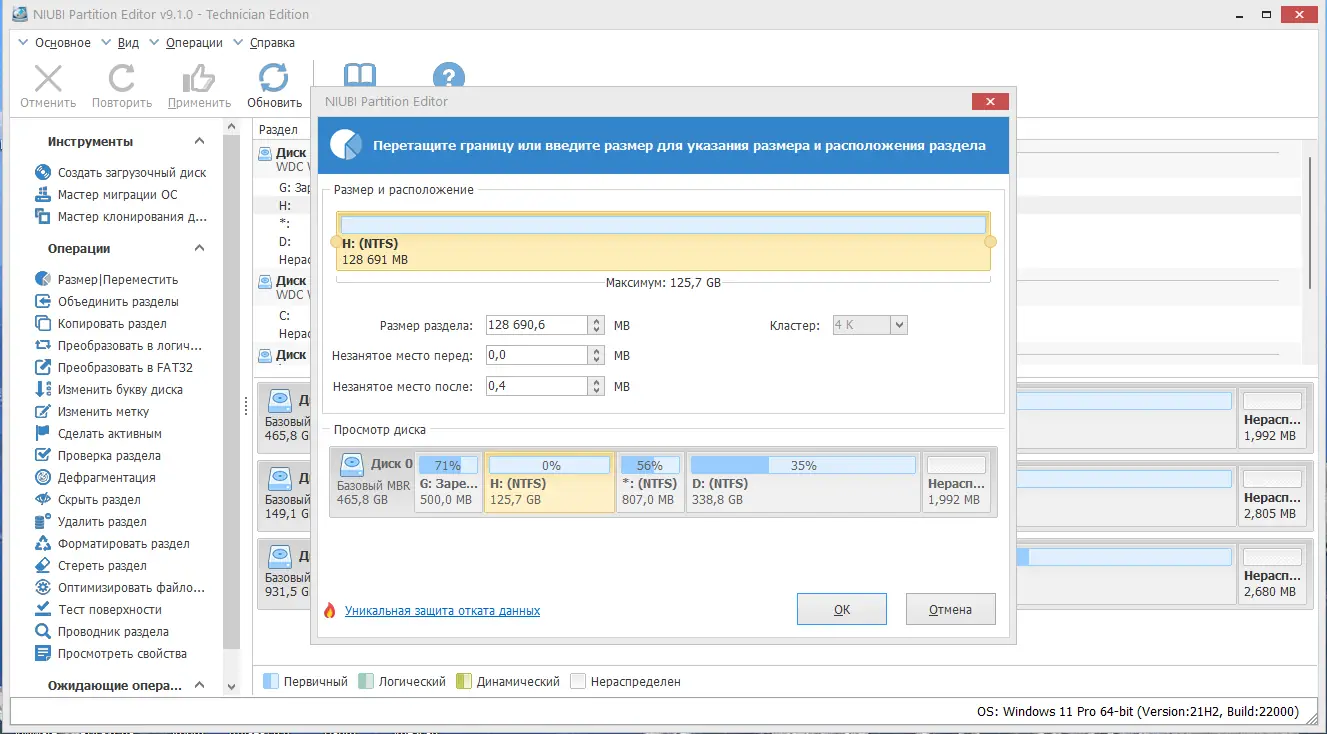Collapse the 'Инструменты' sidebar section
The height and width of the screenshot is (734, 1327).
(199, 142)
